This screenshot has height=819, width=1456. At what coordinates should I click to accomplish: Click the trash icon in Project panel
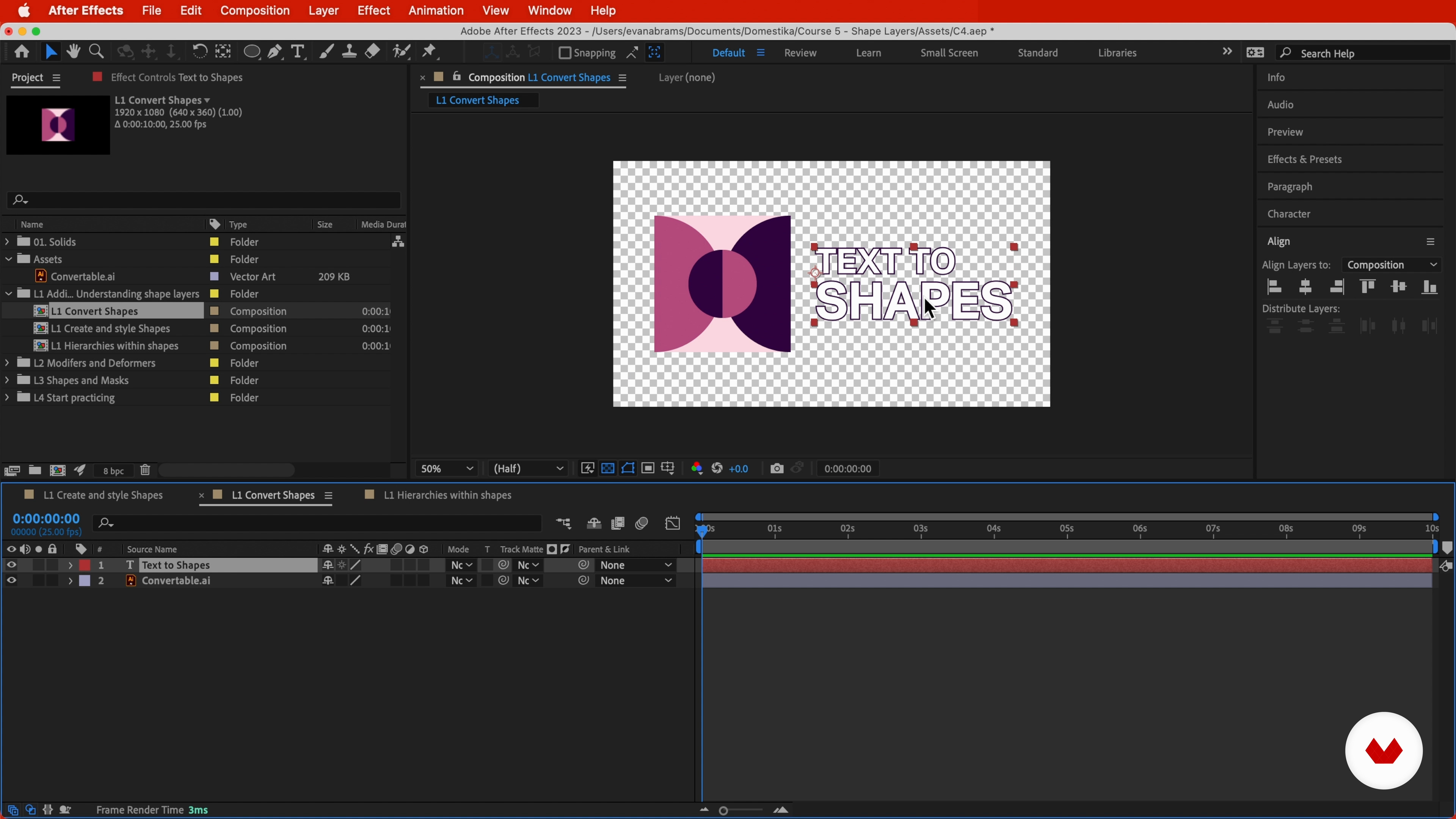point(145,470)
